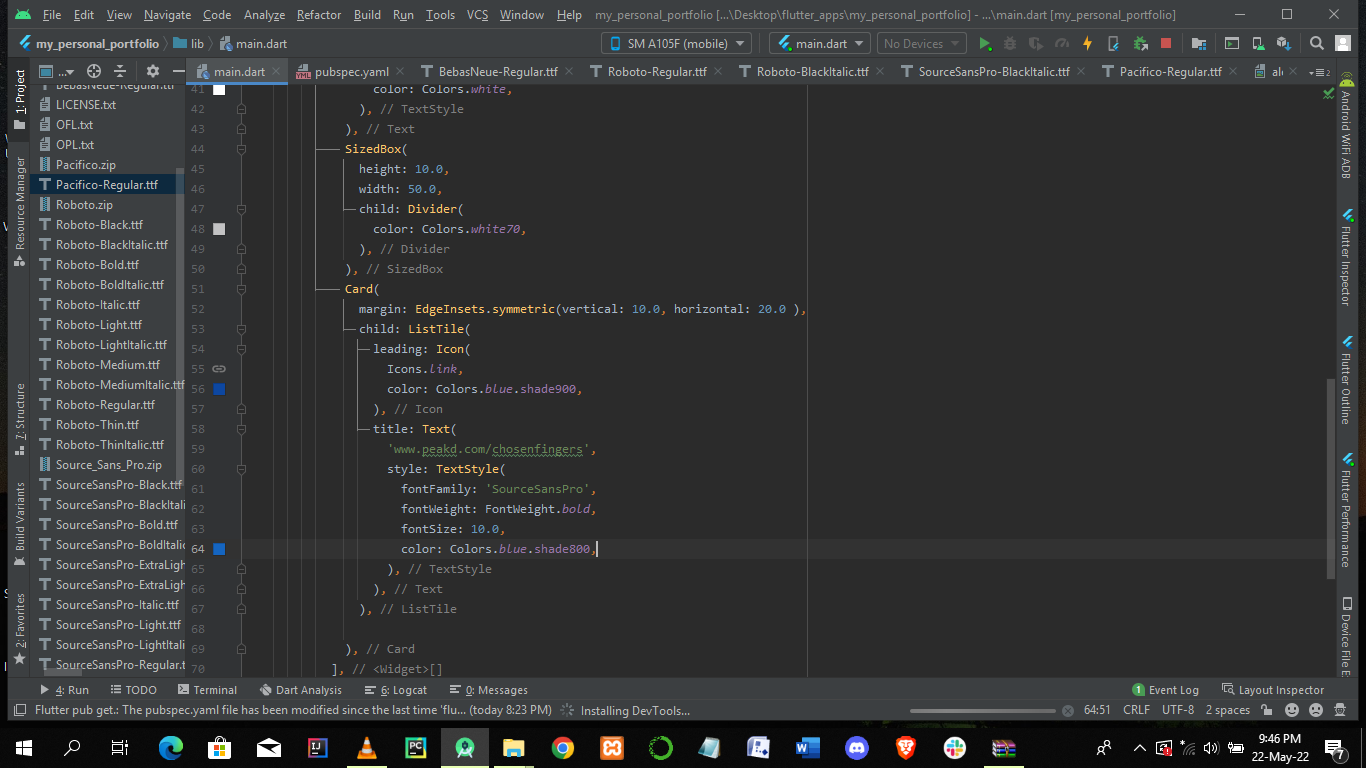1366x768 pixels.
Task: Open the File menu
Action: (x=52, y=15)
